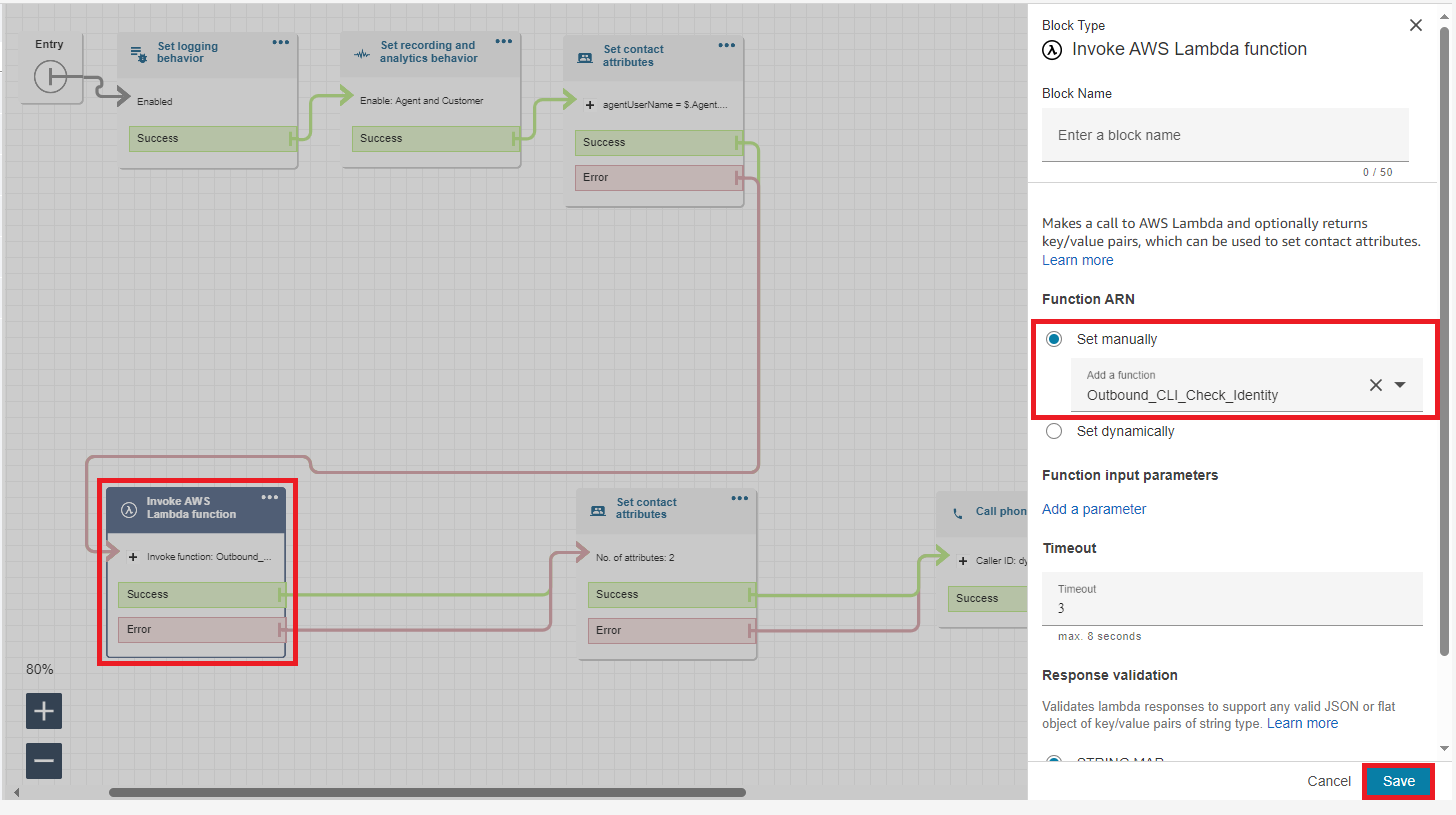Clear the selected Outbound_CLI_Check_Identity function
Viewport: 1456px width, 815px height.
(1376, 385)
